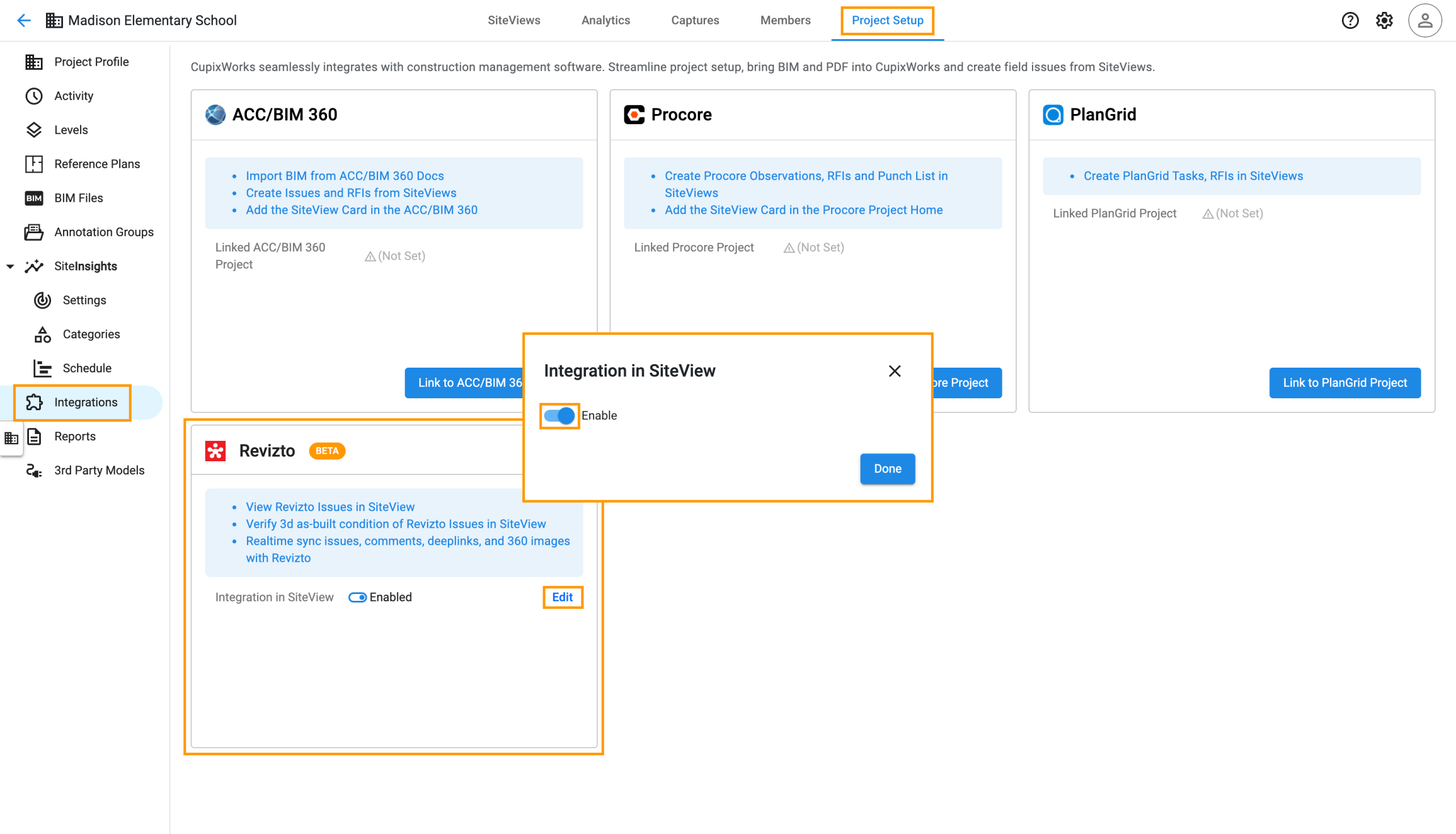1456x834 pixels.
Task: Select BIM Files in the sidebar
Action: pos(78,198)
